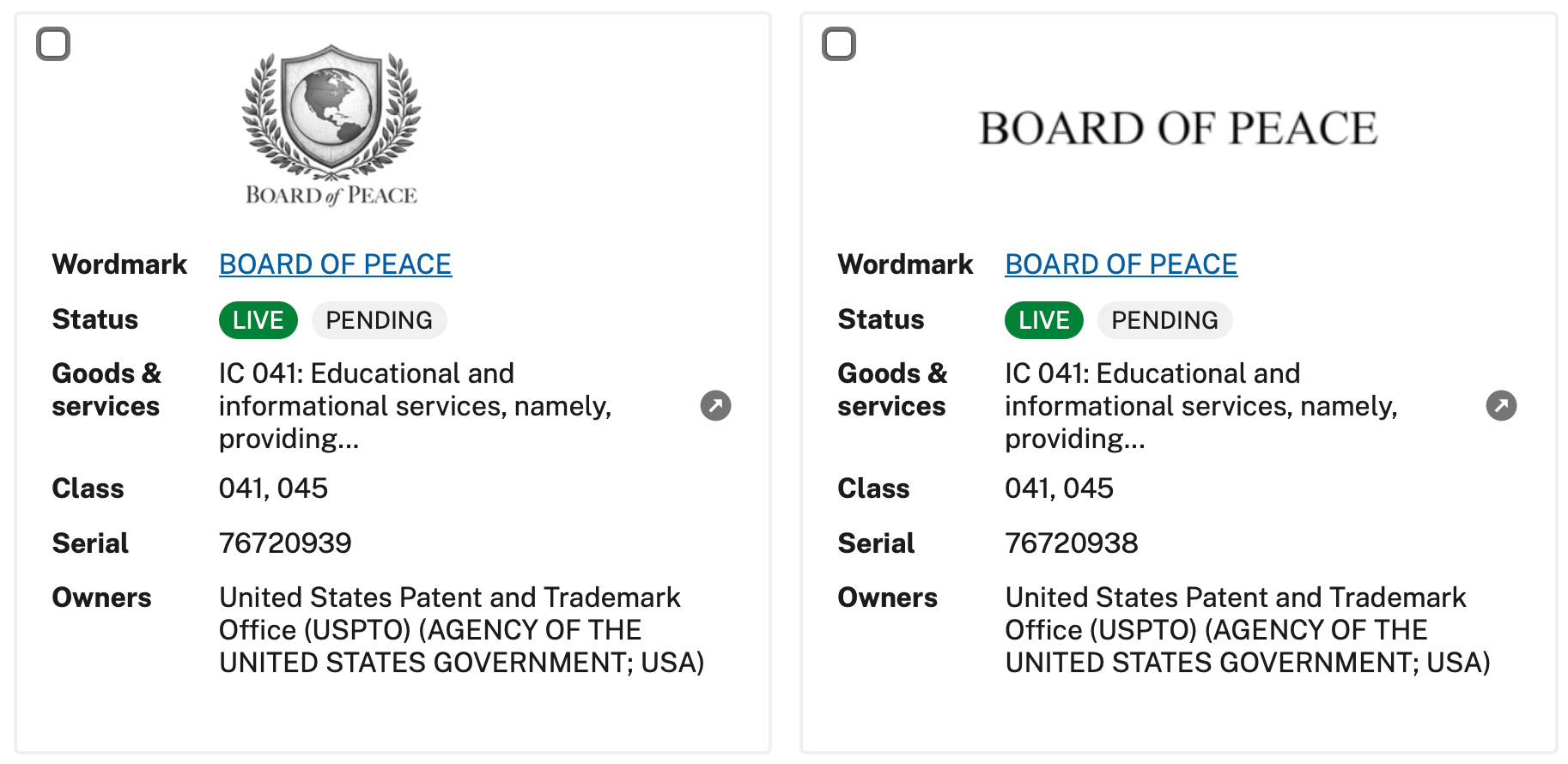Viewport: 1568px width, 764px height.
Task: Expand goods and services for serial 76720939
Action: coord(715,405)
